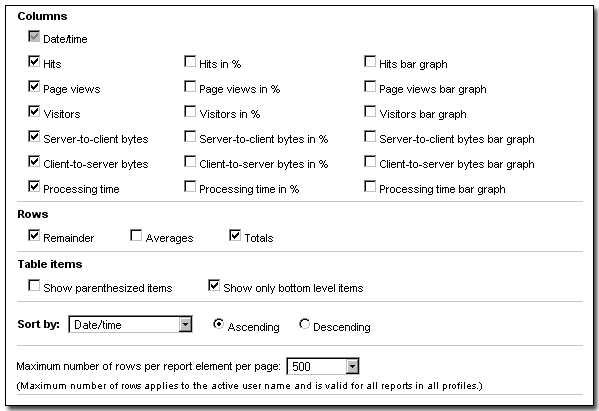Check Show parenthesized items option
Image resolution: width=599 pixels, height=411 pixels.
pyautogui.click(x=34, y=286)
